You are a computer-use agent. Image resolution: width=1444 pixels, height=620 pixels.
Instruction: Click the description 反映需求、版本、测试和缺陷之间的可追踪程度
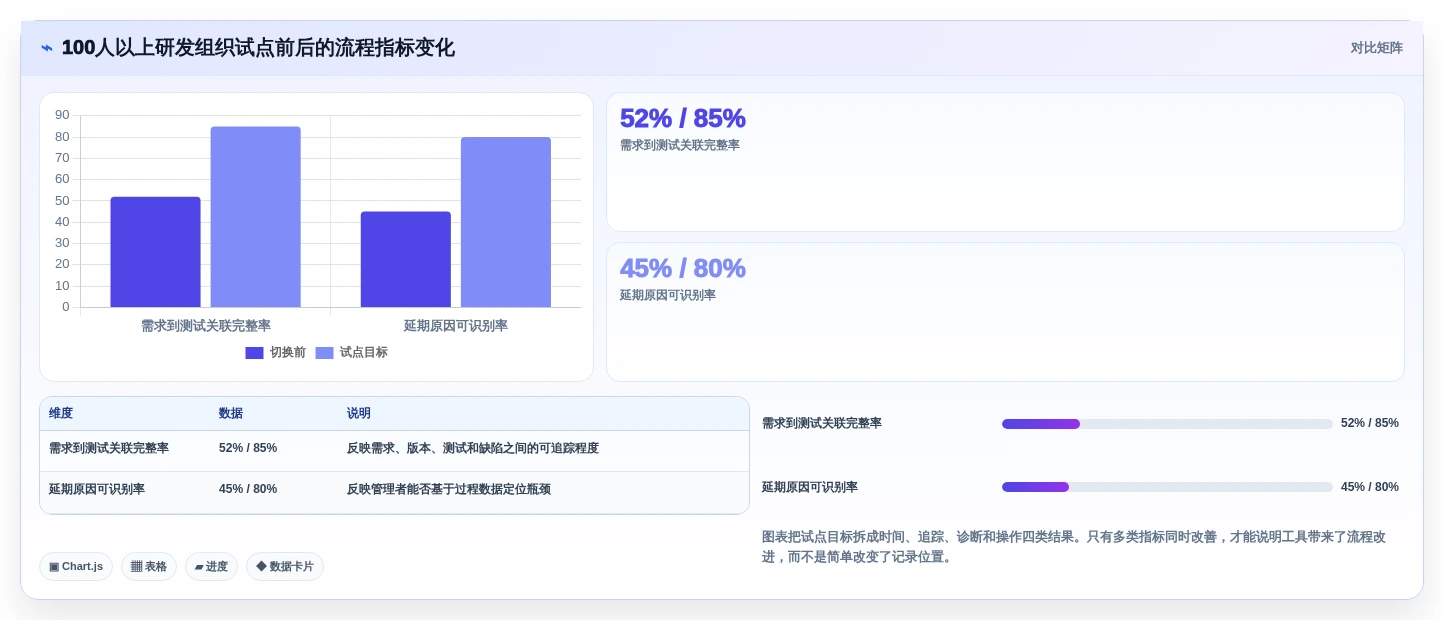pyautogui.click(x=473, y=448)
